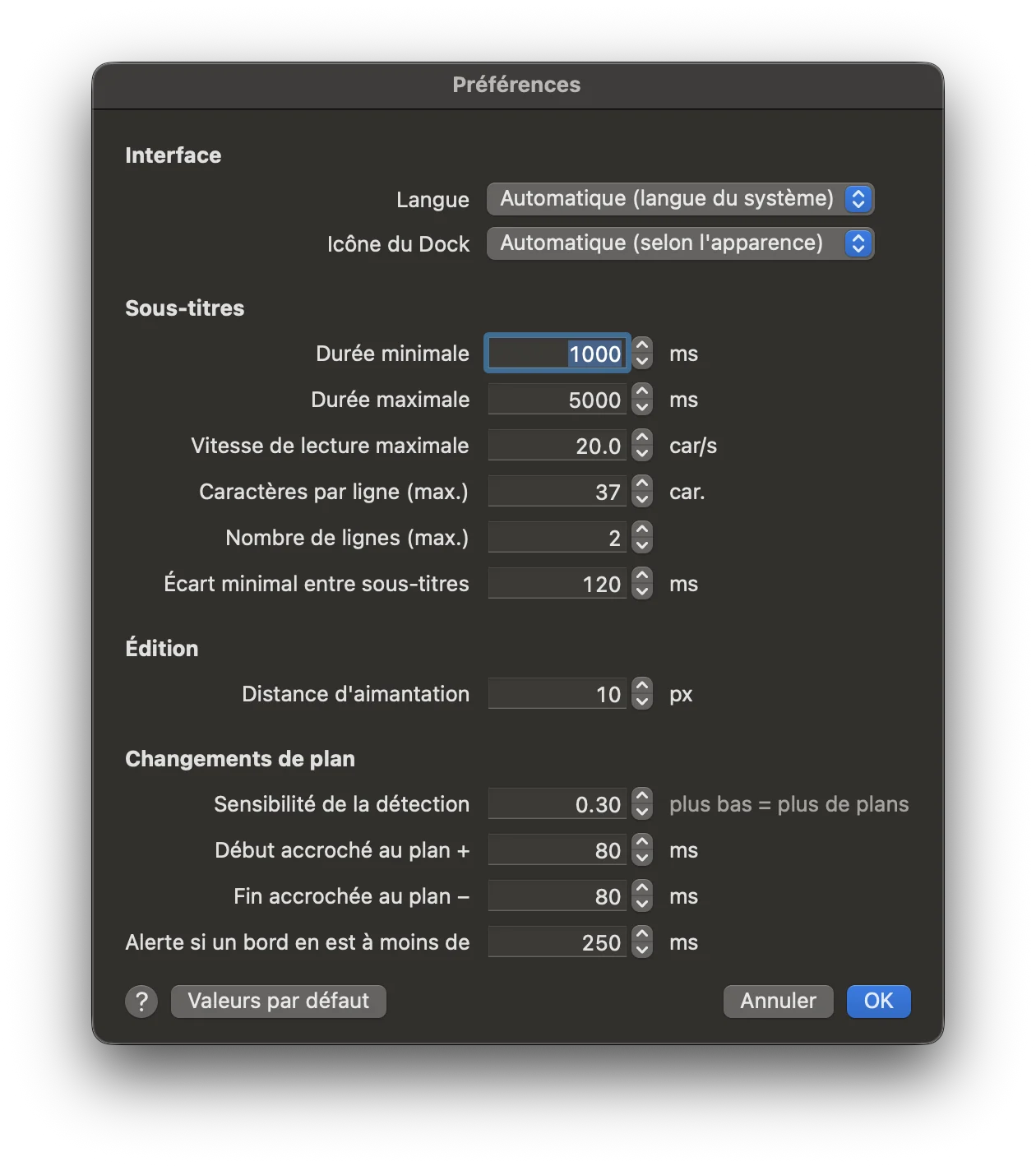
Task: Increase Alerte si un bord stepper value
Action: (x=643, y=935)
